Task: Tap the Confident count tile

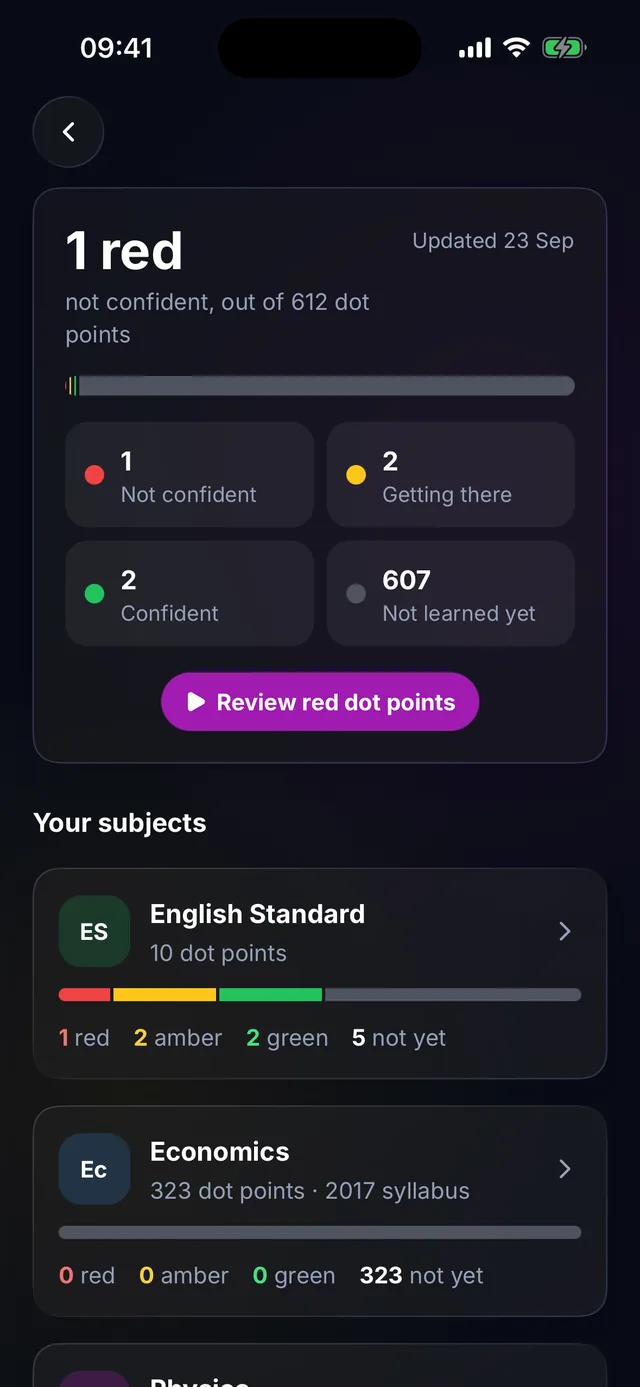Action: (189, 594)
